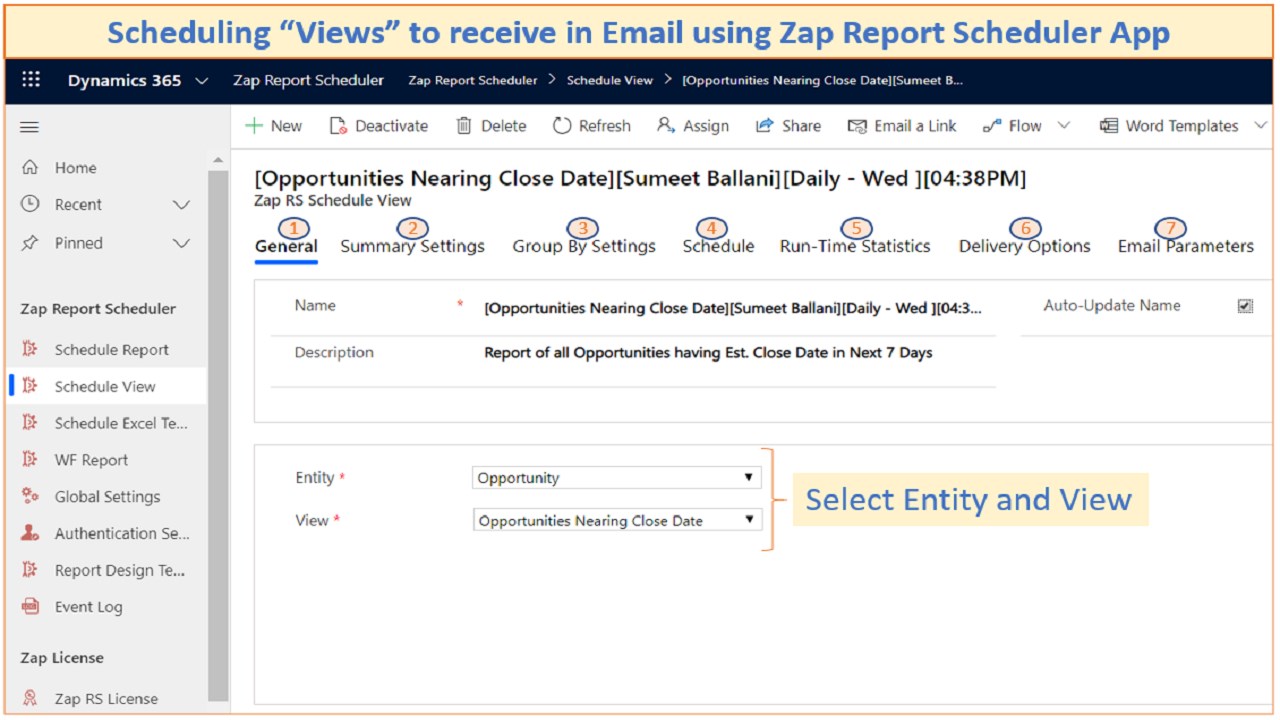This screenshot has height=720, width=1280.
Task: Open the Flow dropdown chevron
Action: [x=1064, y=126]
